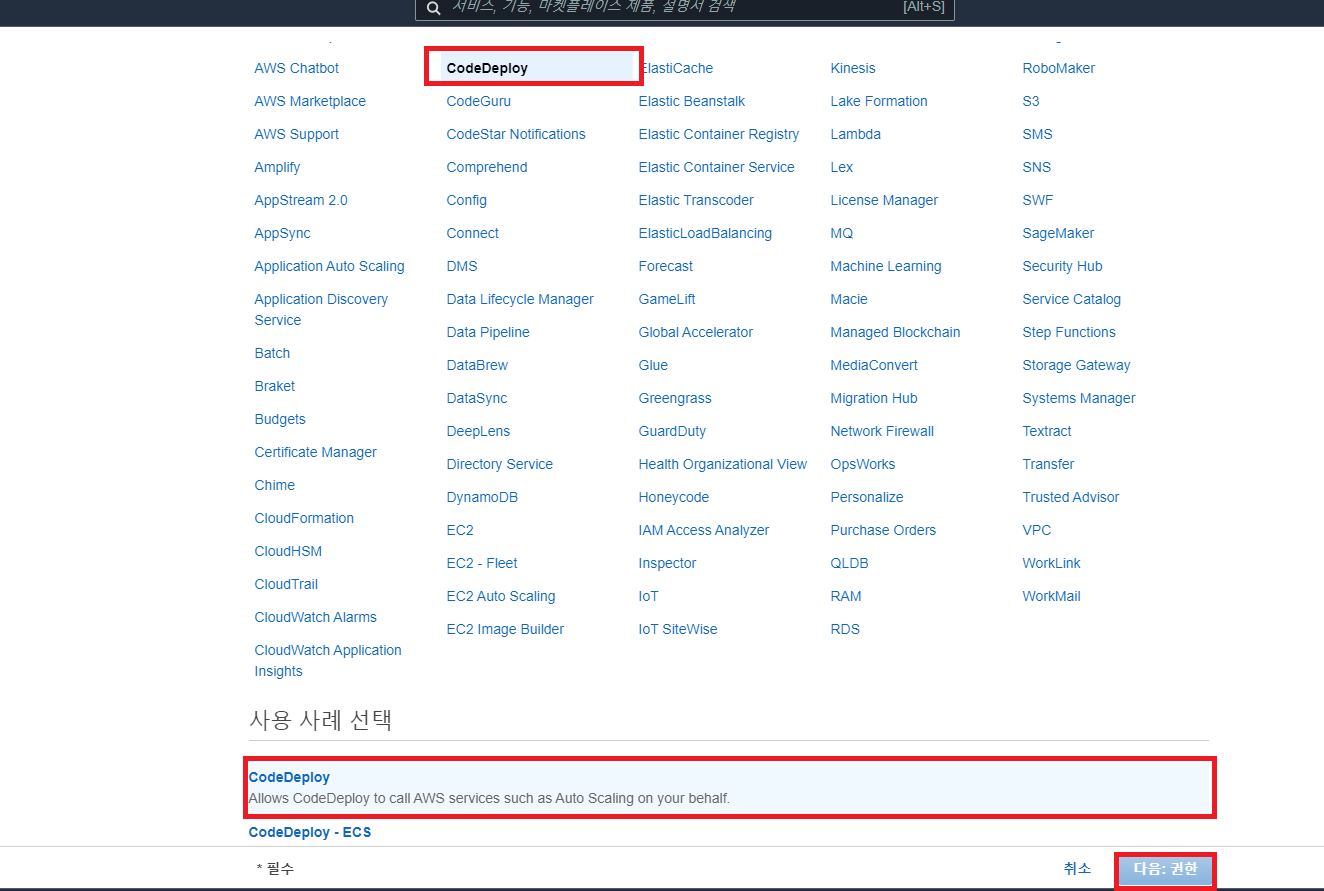
Task: Select Purchase Orders service
Action: click(883, 530)
